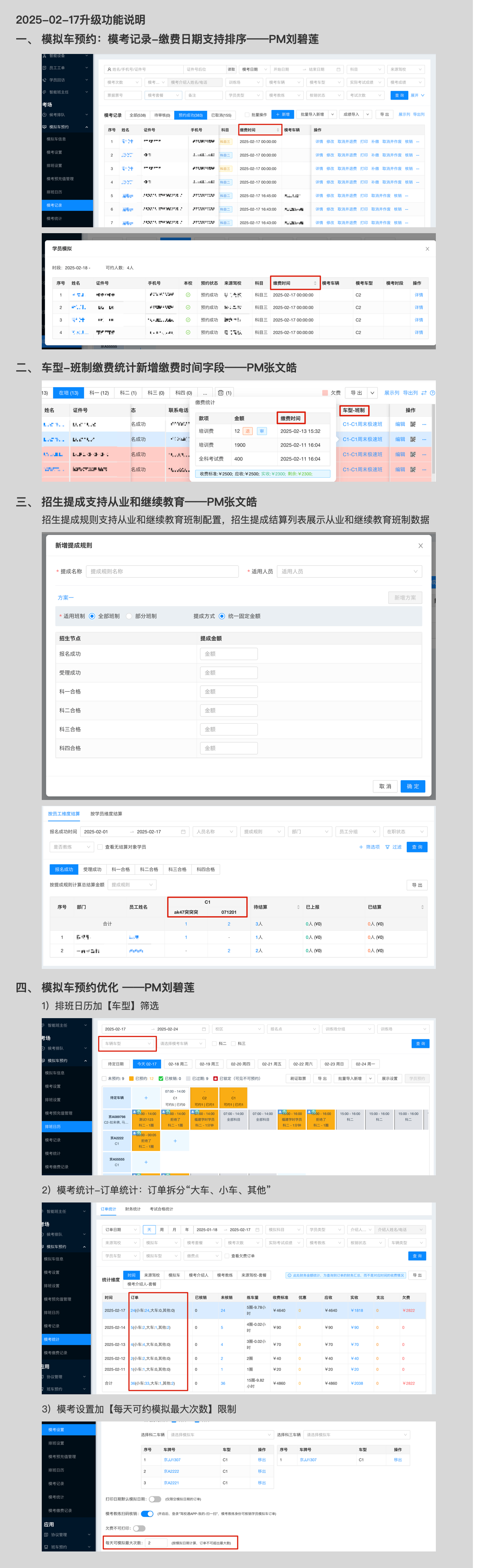Click the 筛选项 plus filter option

click(370, 847)
